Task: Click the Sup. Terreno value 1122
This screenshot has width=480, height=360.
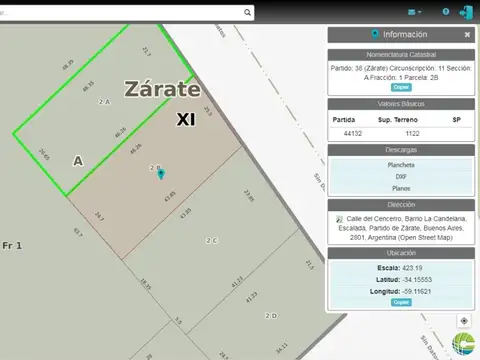Action: (x=412, y=133)
